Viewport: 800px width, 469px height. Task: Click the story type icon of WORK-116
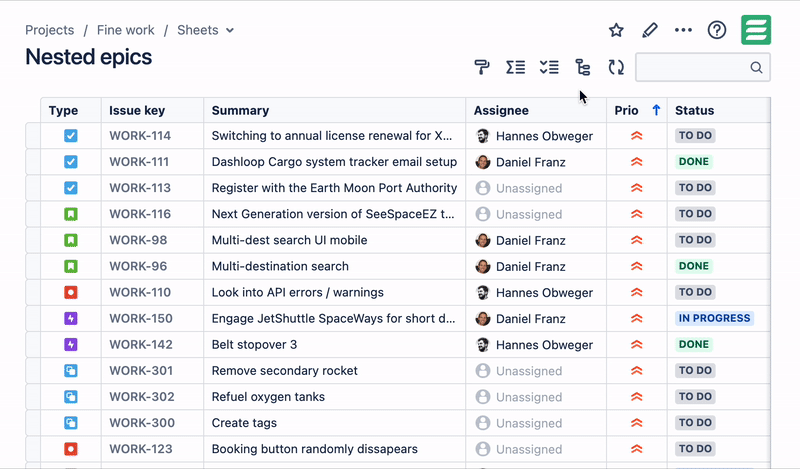click(x=70, y=214)
